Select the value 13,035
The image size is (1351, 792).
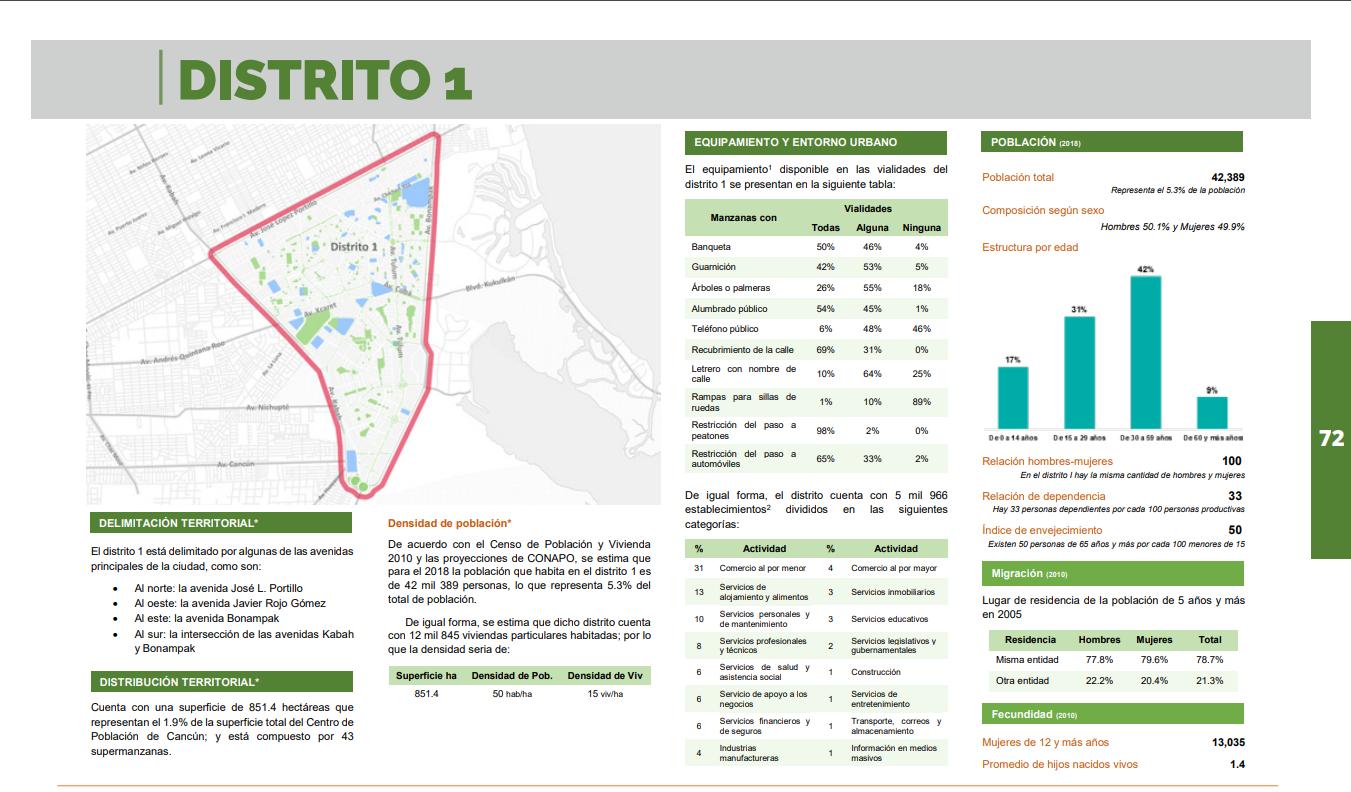(x=1228, y=742)
